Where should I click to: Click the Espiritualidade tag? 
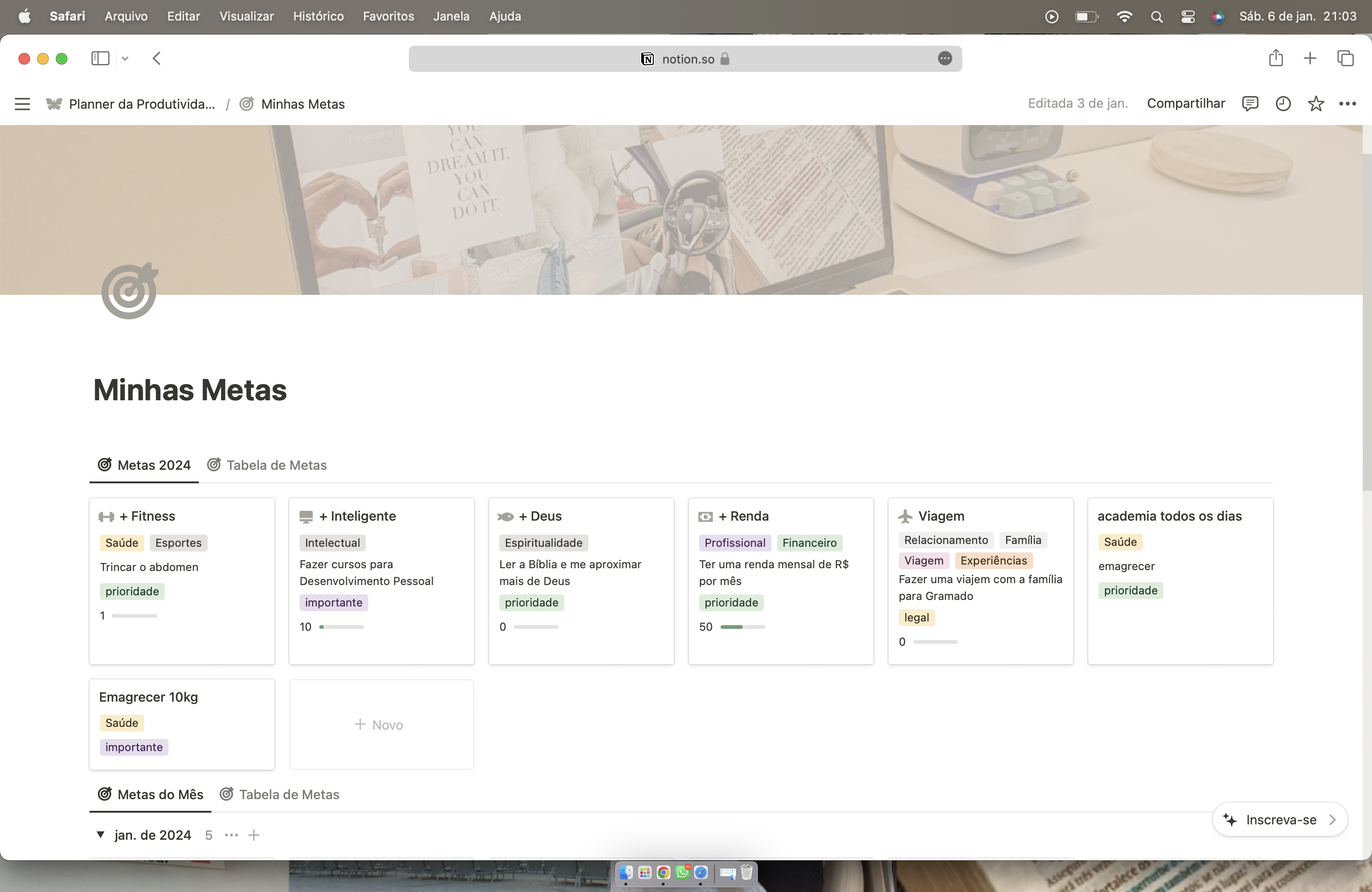(543, 542)
